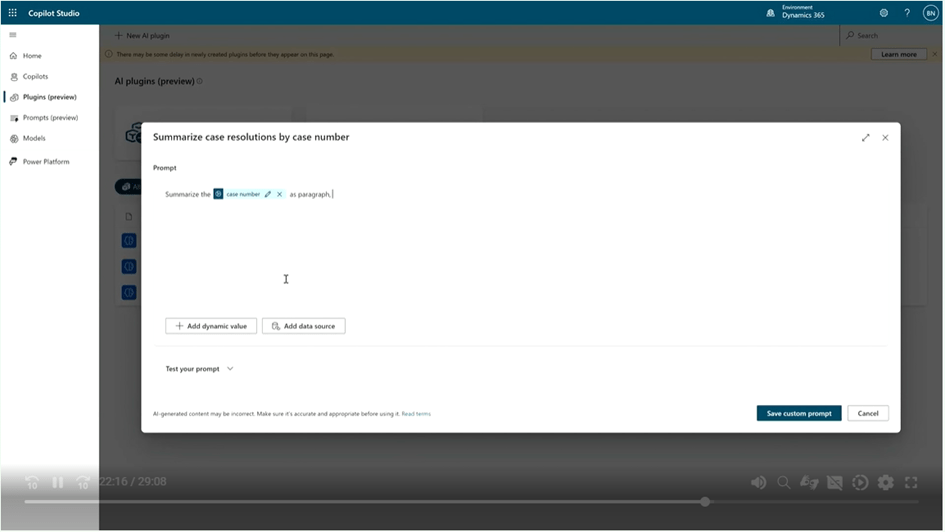945x532 pixels.
Task: Go to Copilots in the sidebar
Action: click(35, 76)
